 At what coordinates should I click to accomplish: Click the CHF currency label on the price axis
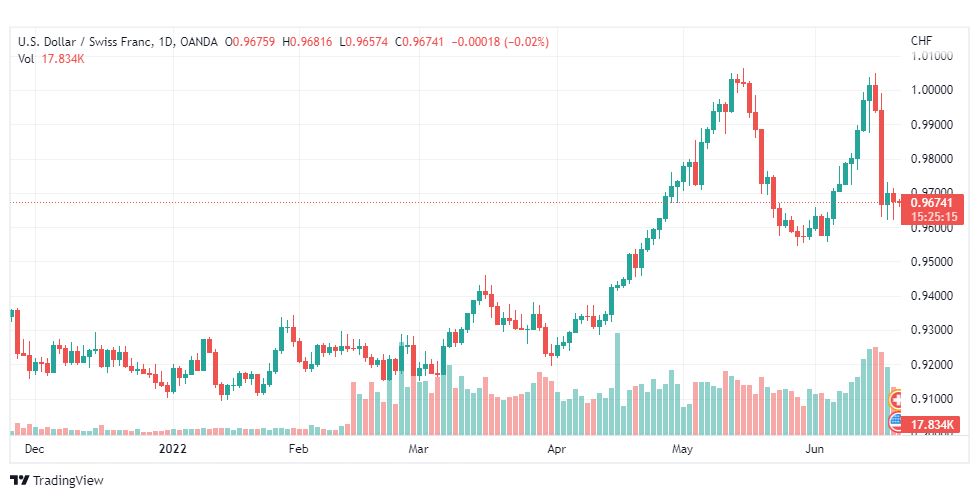[922, 41]
